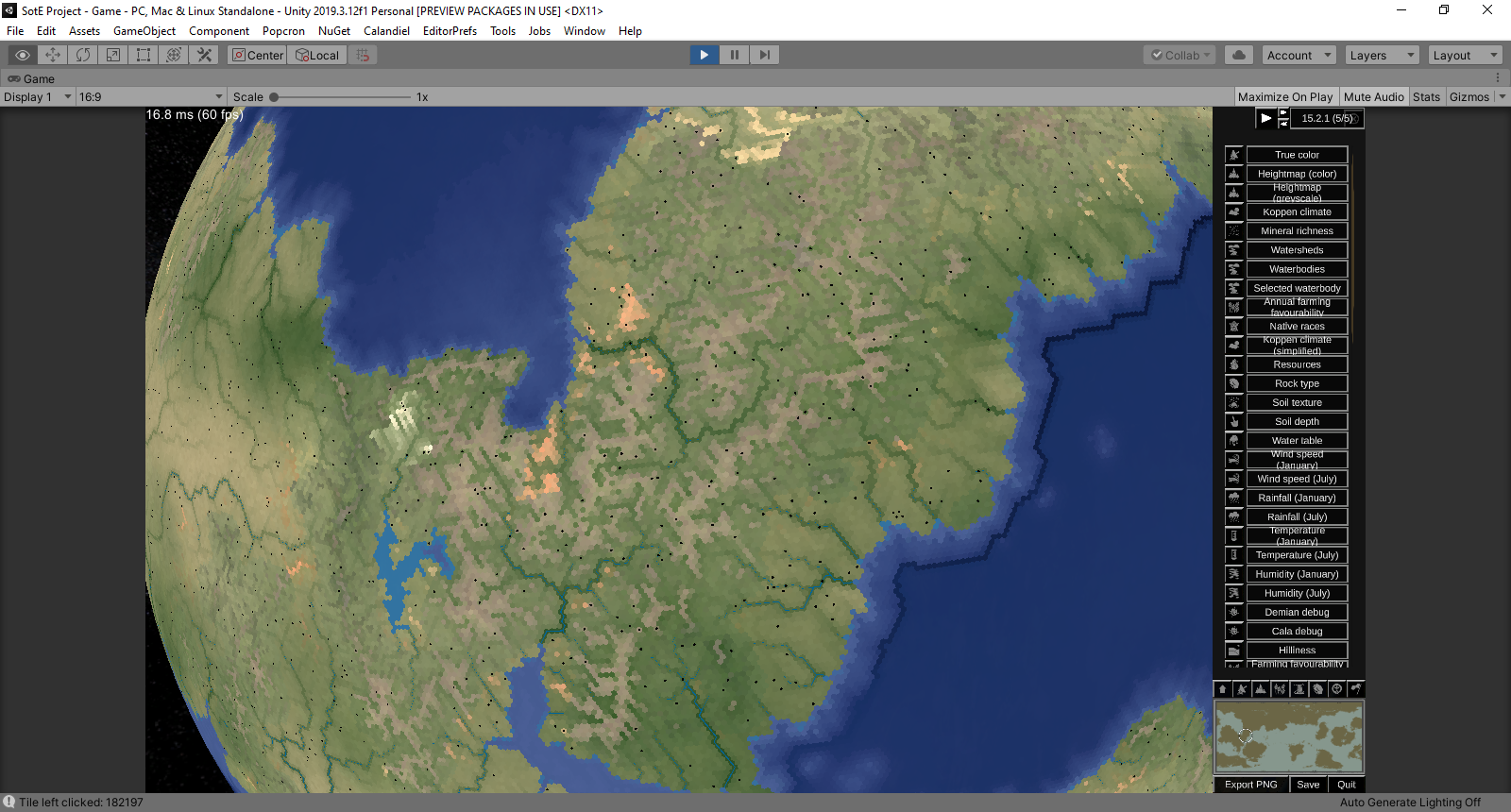1511x812 pixels.
Task: Click the Auto Generate Lighting Off status
Action: [x=1410, y=803]
